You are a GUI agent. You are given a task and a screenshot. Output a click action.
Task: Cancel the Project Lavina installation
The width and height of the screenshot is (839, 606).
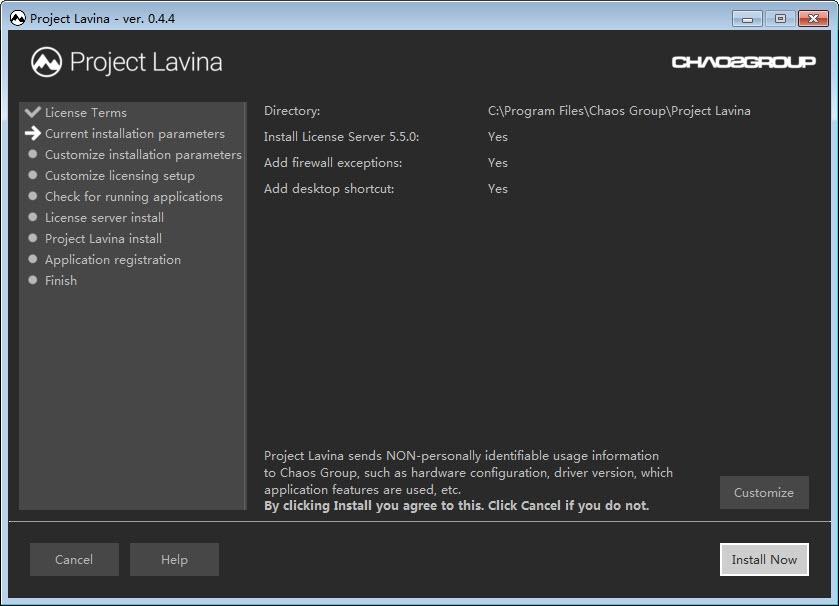(74, 559)
